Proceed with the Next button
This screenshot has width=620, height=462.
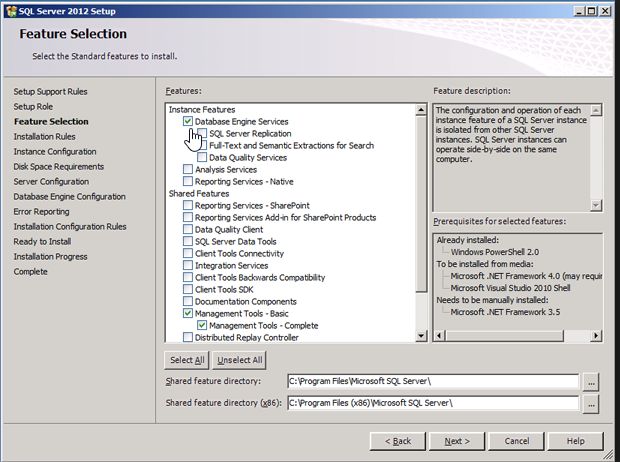pos(457,441)
